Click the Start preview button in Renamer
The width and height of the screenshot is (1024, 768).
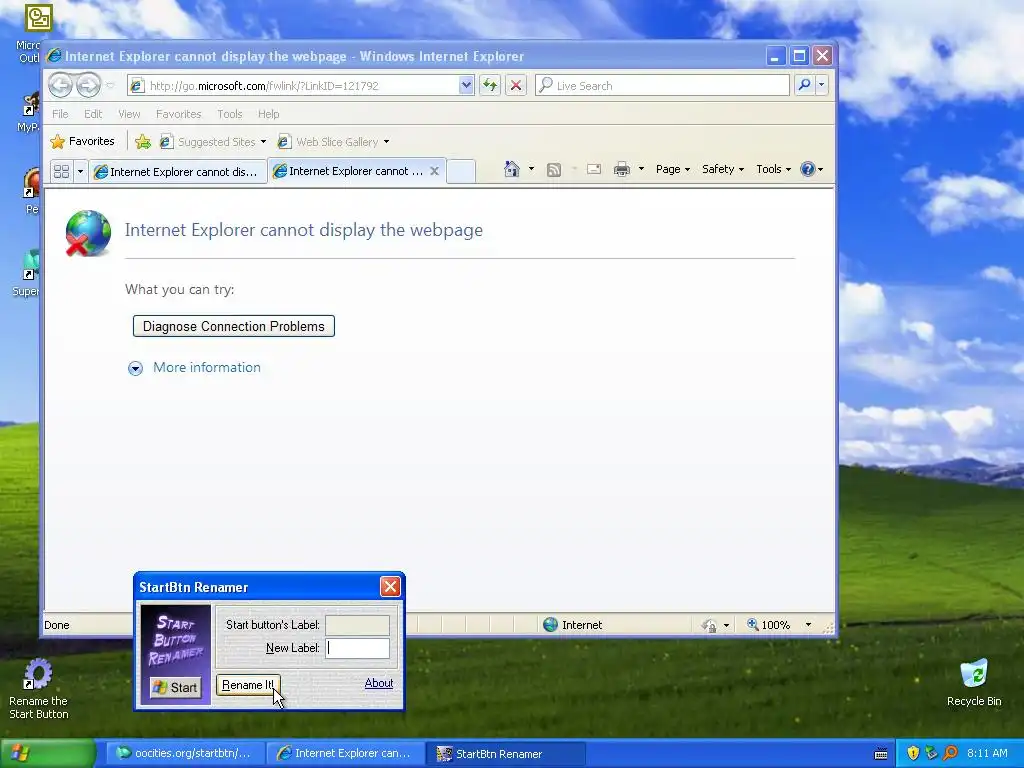(175, 687)
